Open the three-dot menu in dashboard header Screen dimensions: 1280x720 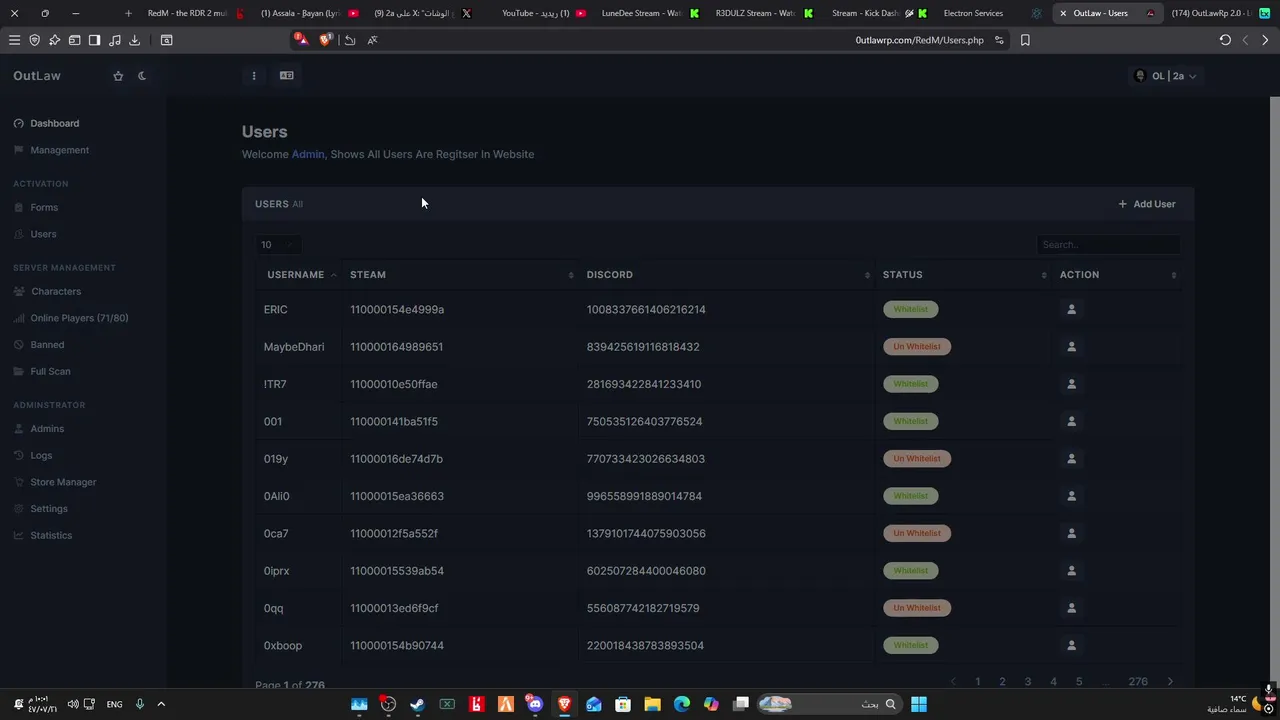254,76
